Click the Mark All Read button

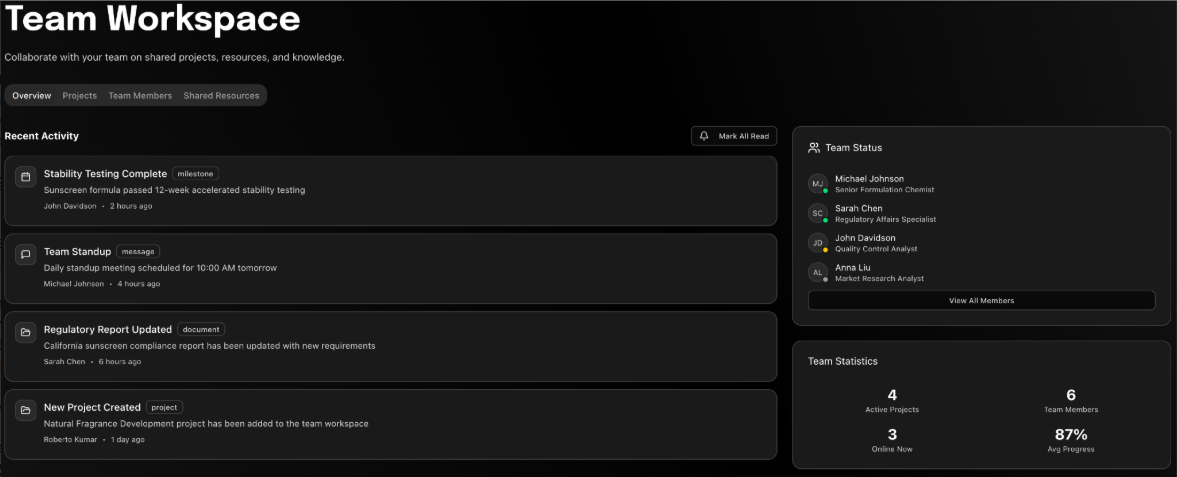(734, 136)
